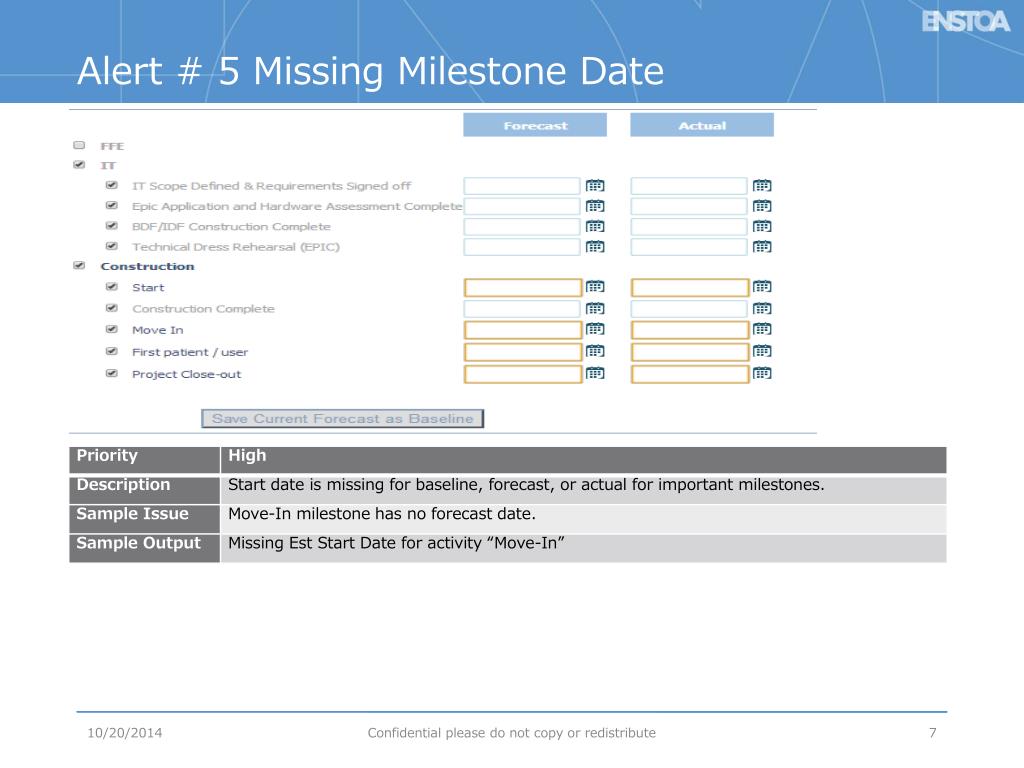Toggle the Construction Complete milestone checkbox
The image size is (1024, 768).
point(112,308)
